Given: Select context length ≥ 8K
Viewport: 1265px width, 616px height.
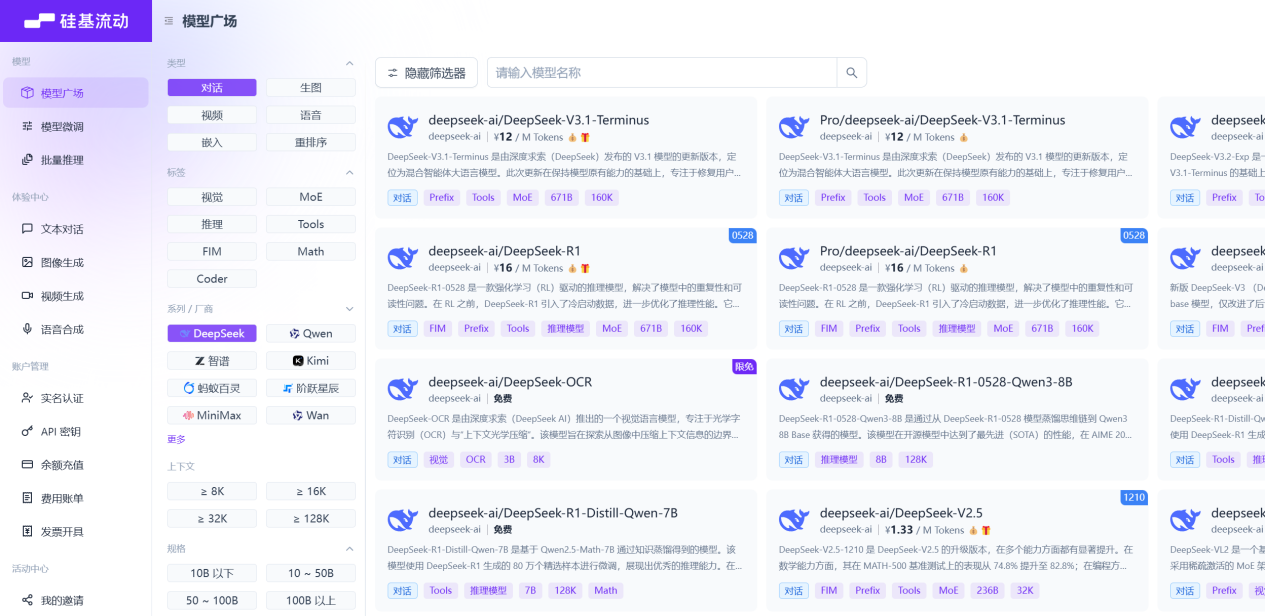Looking at the screenshot, I should pyautogui.click(x=212, y=491).
